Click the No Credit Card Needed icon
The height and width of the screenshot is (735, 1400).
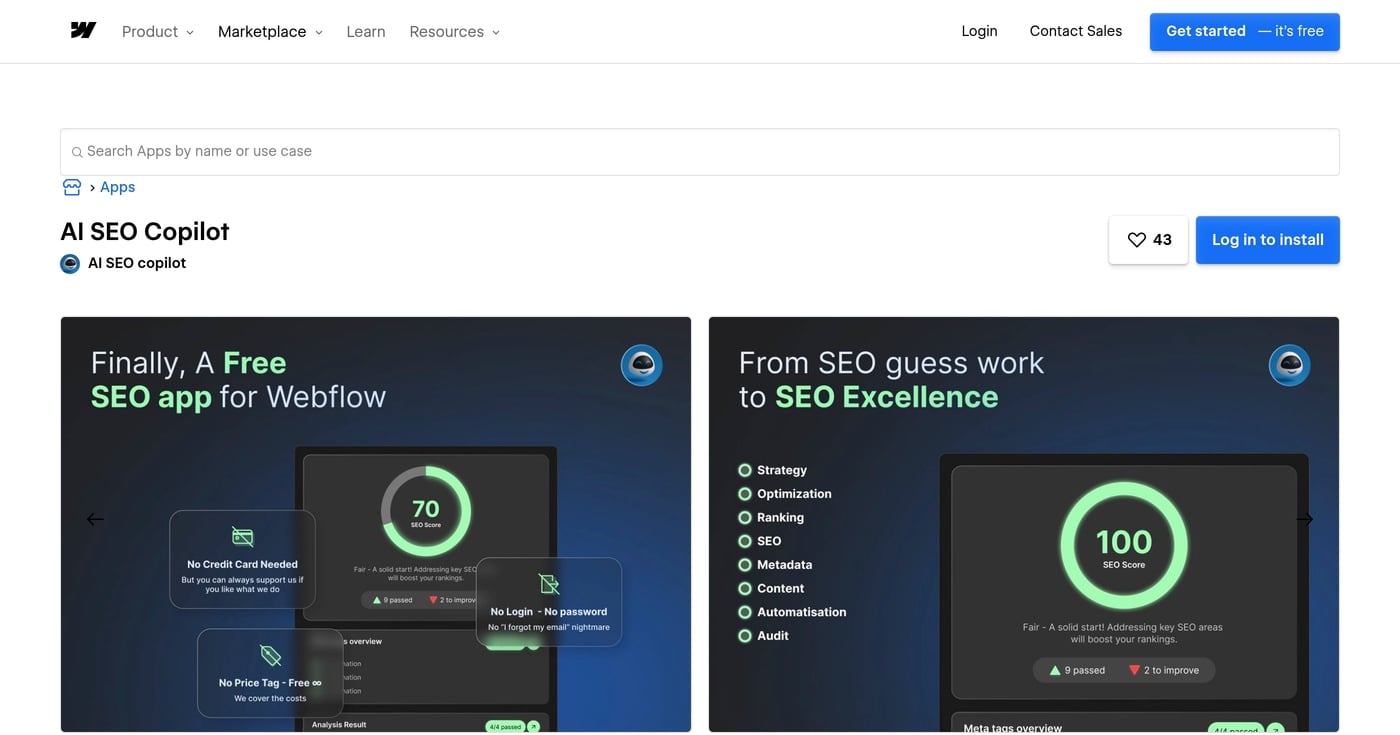242,537
